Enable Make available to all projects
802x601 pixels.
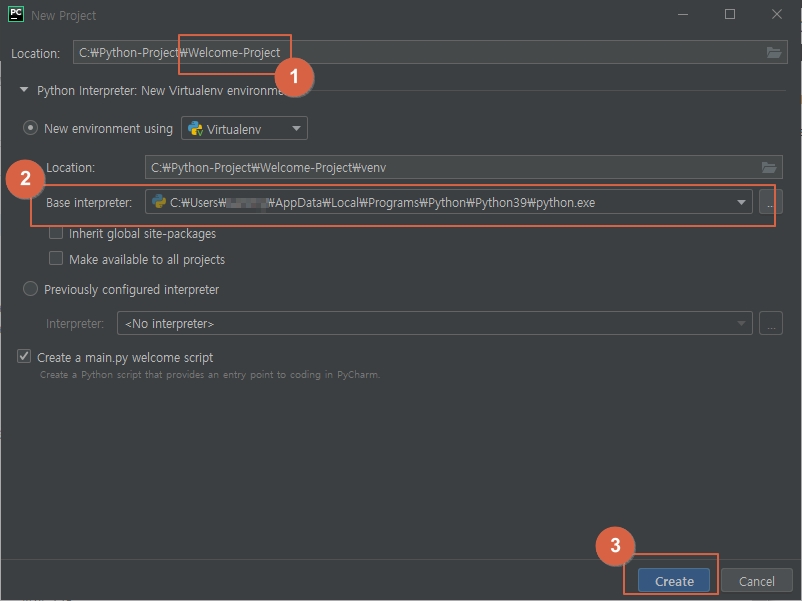coord(56,258)
